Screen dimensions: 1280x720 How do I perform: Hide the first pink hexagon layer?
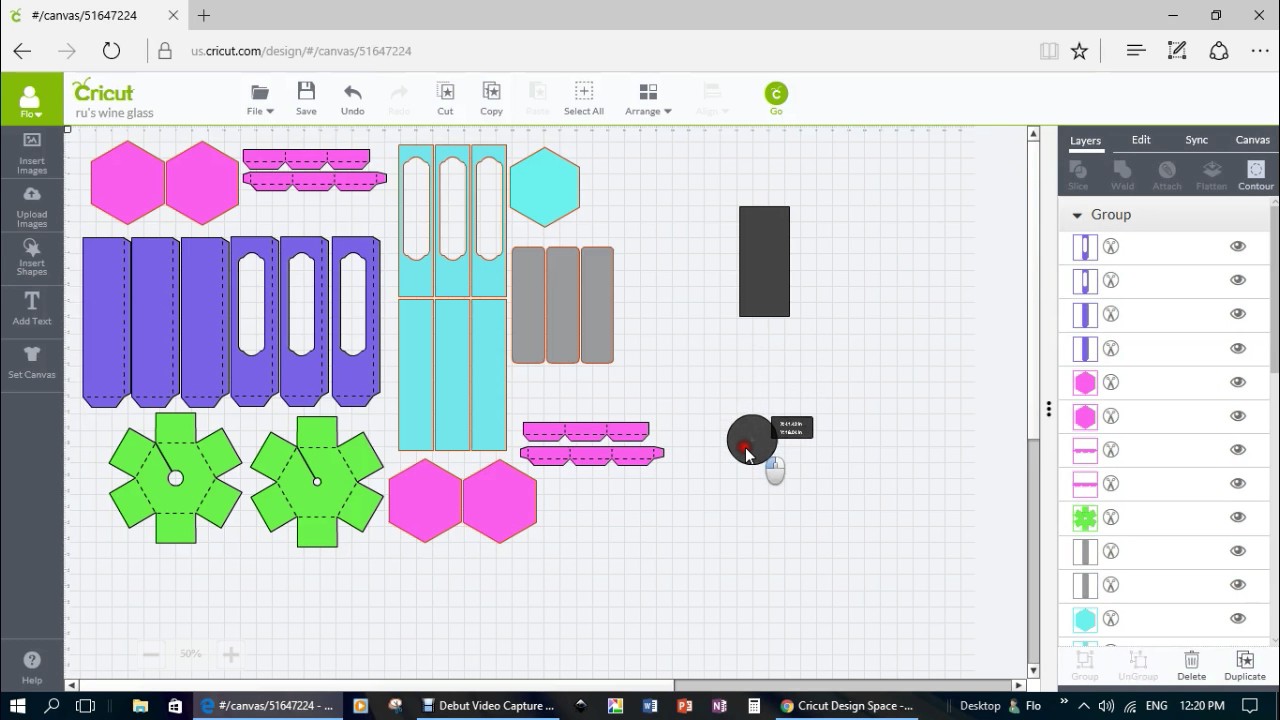(x=1238, y=382)
